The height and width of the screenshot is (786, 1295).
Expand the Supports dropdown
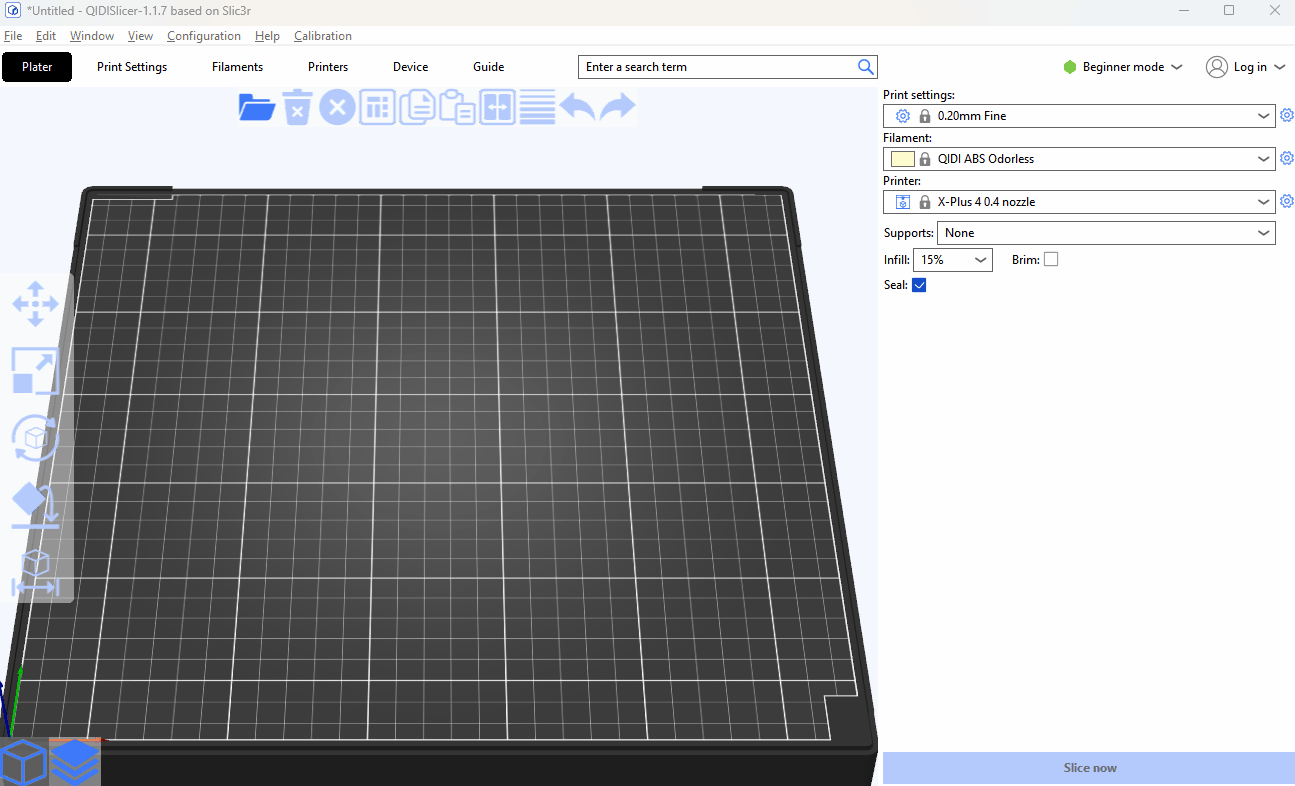[1105, 233]
